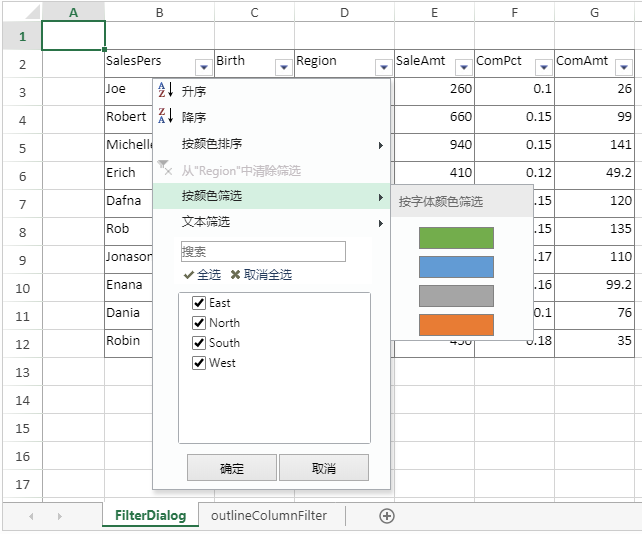The height and width of the screenshot is (534, 642).
Task: Filter by blue font color swatch
Action: (456, 267)
